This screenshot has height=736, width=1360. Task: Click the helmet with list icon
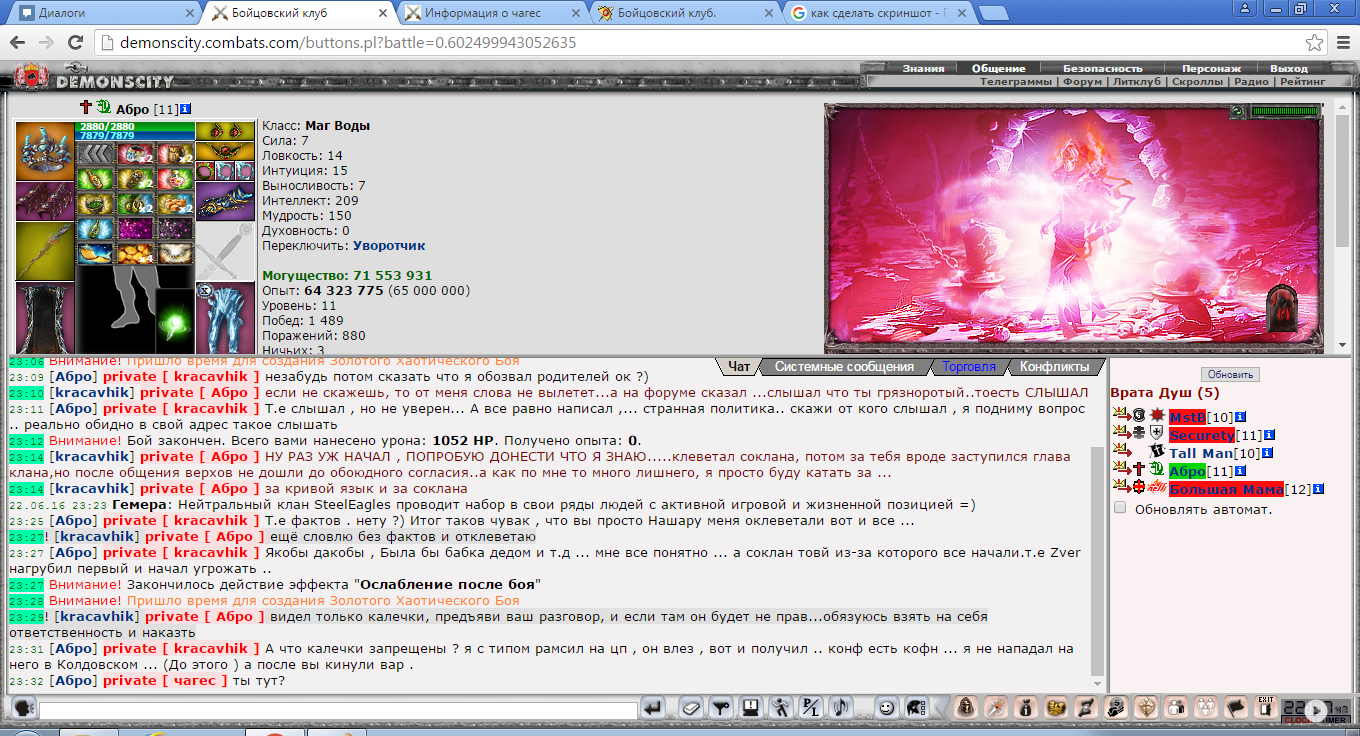pyautogui.click(x=916, y=708)
